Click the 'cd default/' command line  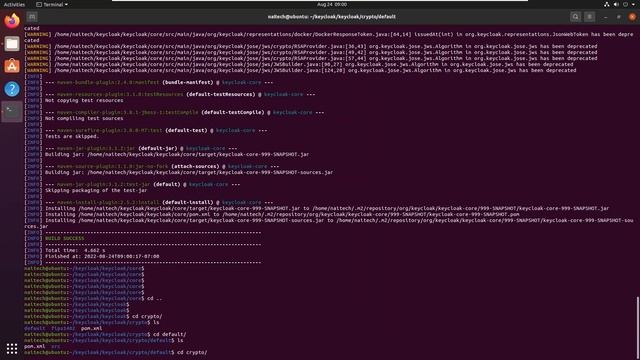tap(169, 334)
